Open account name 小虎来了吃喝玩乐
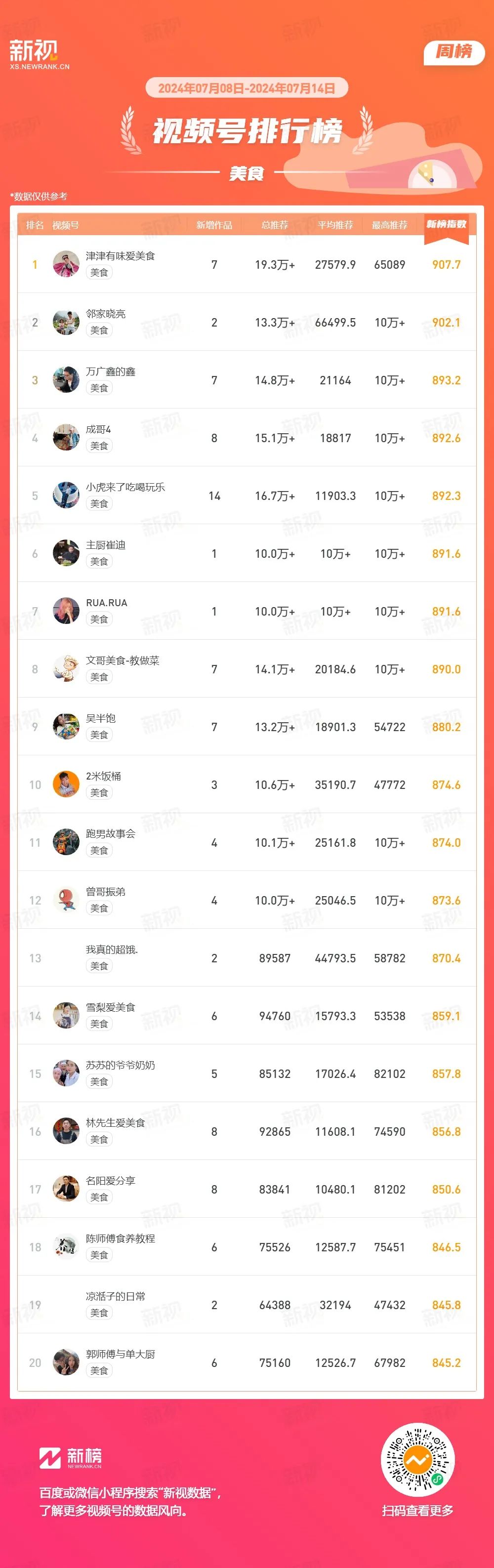 [x=125, y=487]
